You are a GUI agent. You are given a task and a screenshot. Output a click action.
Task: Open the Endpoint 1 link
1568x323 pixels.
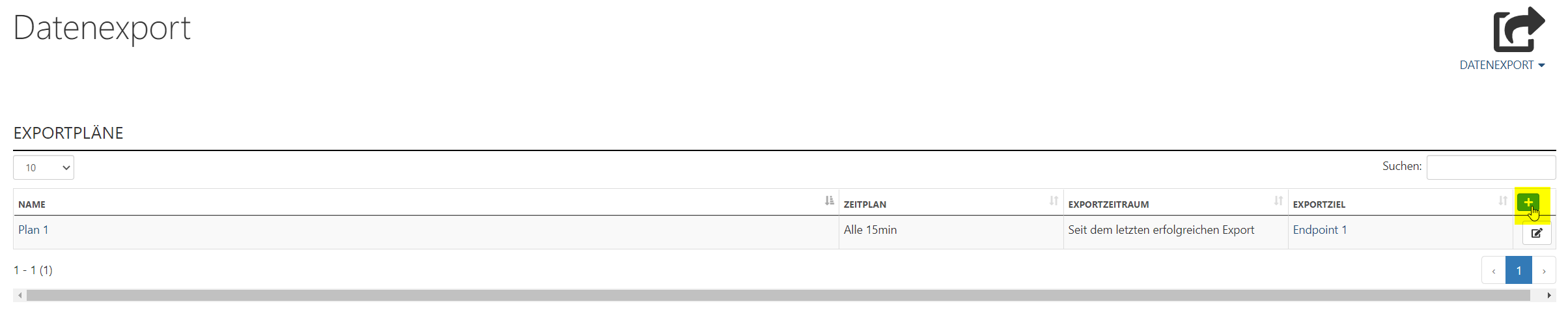[x=1320, y=230]
